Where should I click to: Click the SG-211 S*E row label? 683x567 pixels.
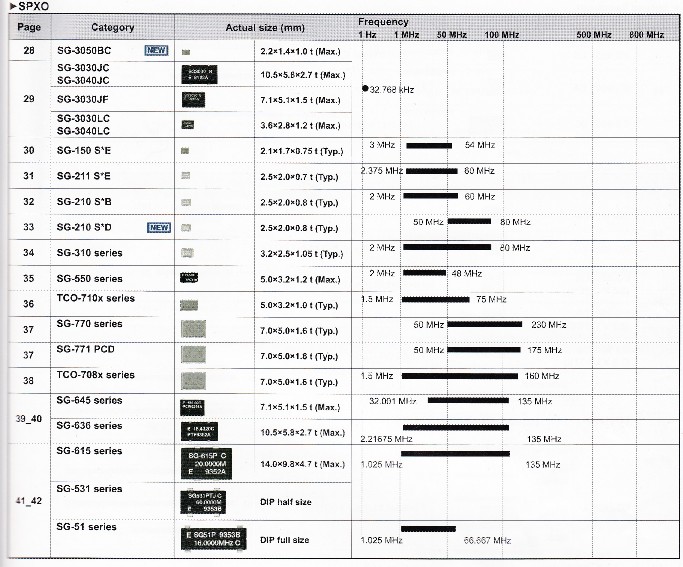(84, 176)
